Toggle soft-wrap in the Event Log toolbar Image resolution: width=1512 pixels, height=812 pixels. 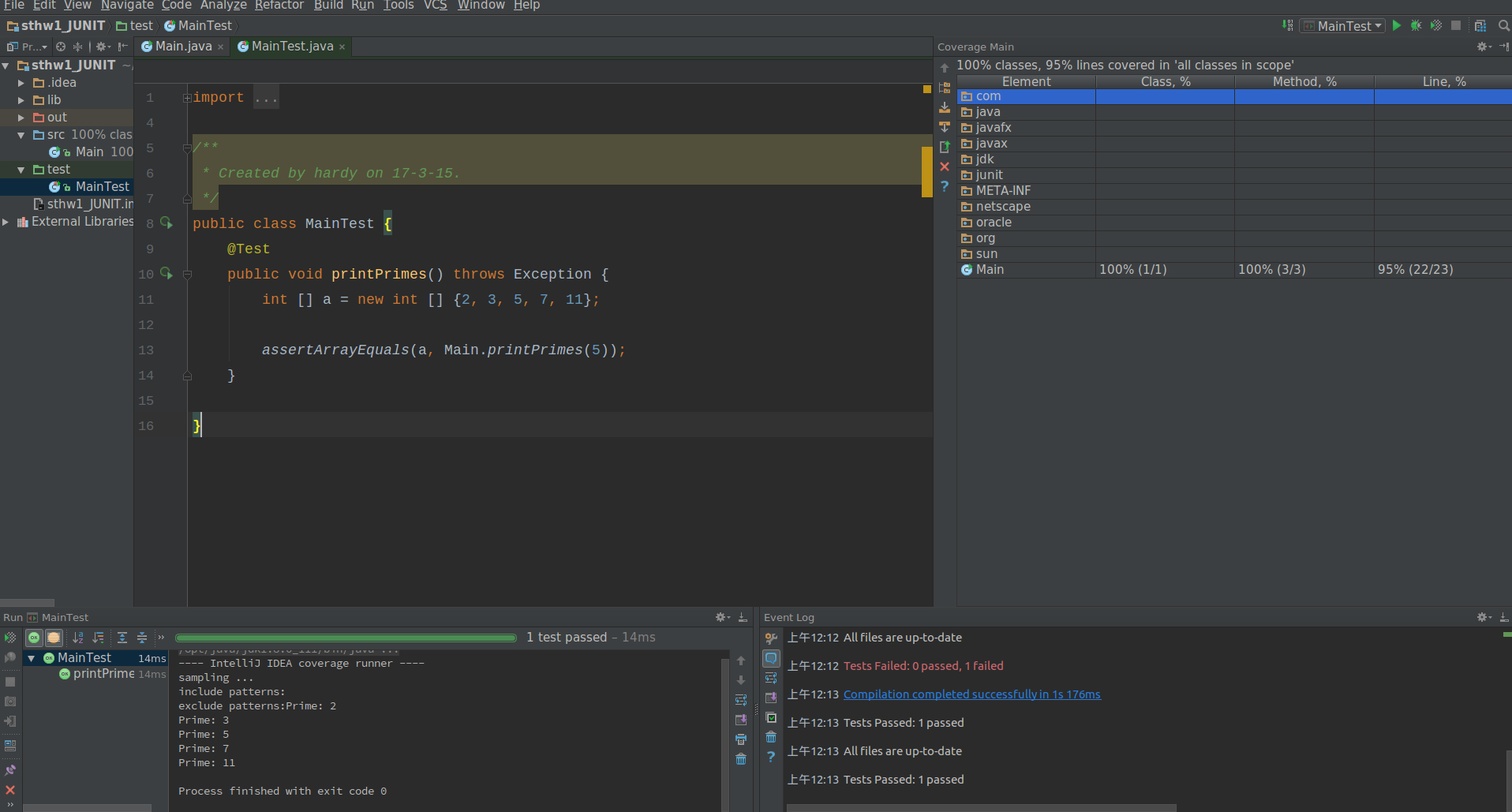771,678
